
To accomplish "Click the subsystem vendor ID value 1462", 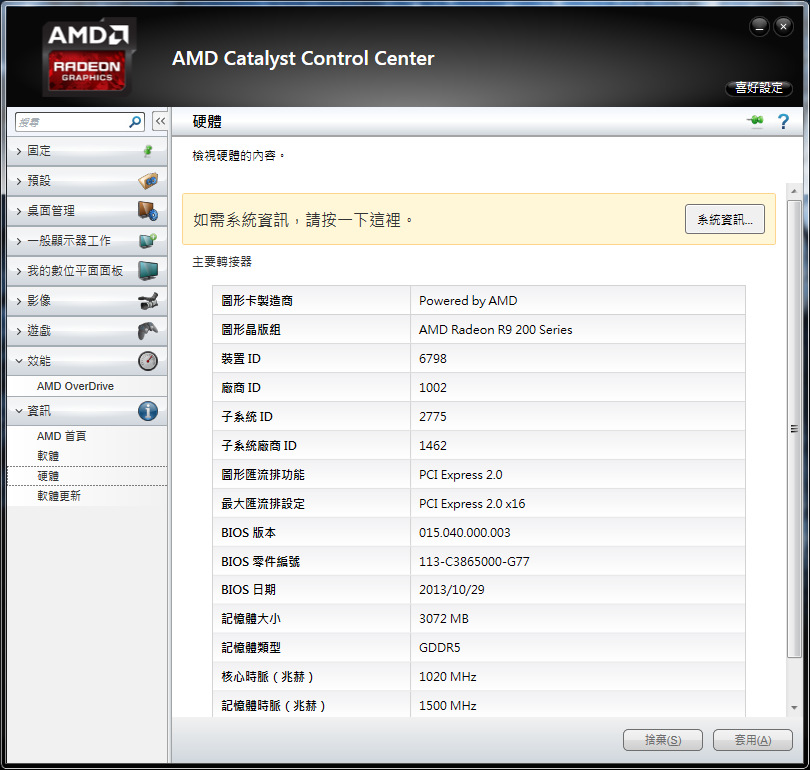I will (x=433, y=445).
